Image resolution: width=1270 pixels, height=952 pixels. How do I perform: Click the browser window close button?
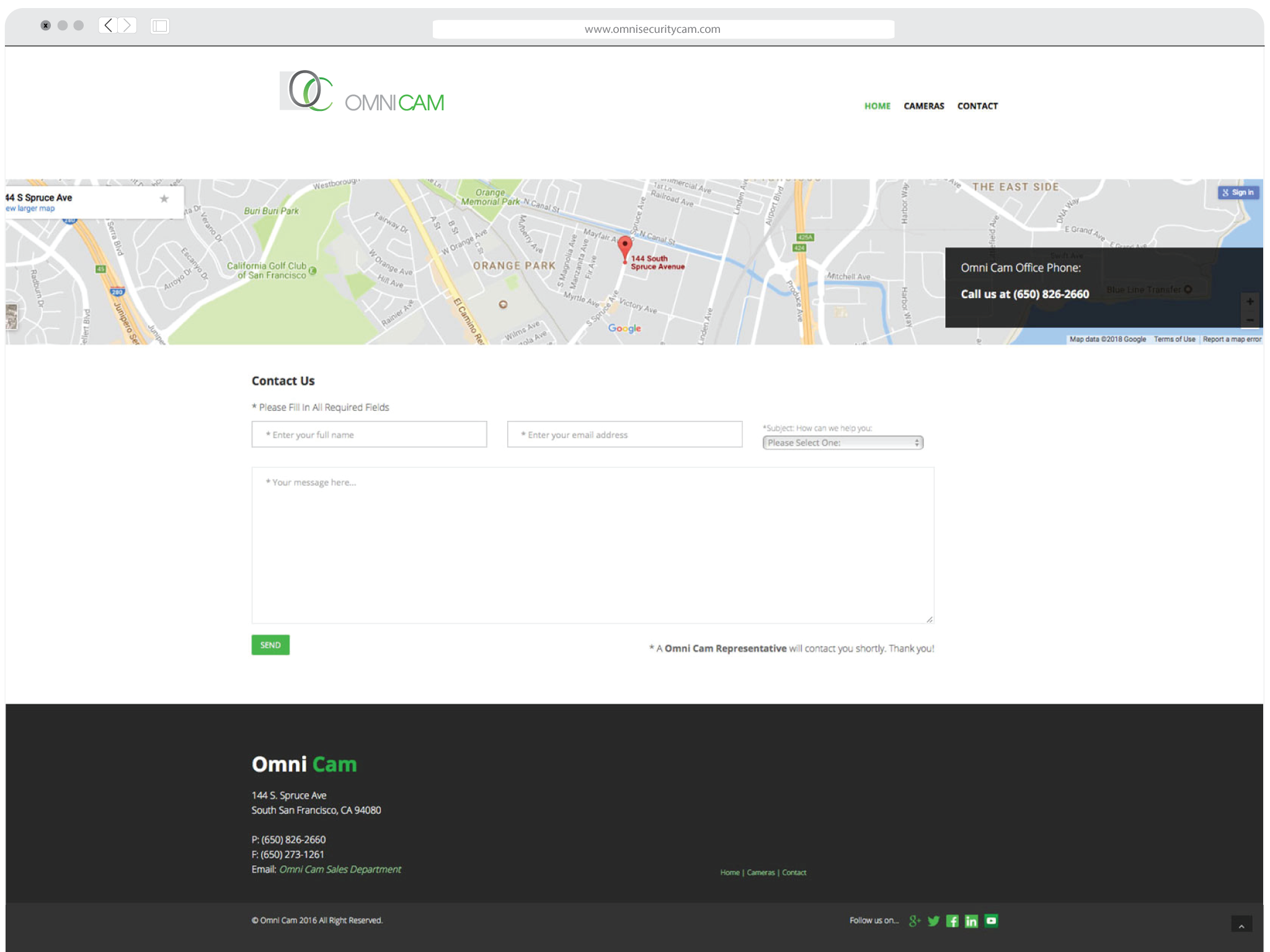(x=45, y=25)
